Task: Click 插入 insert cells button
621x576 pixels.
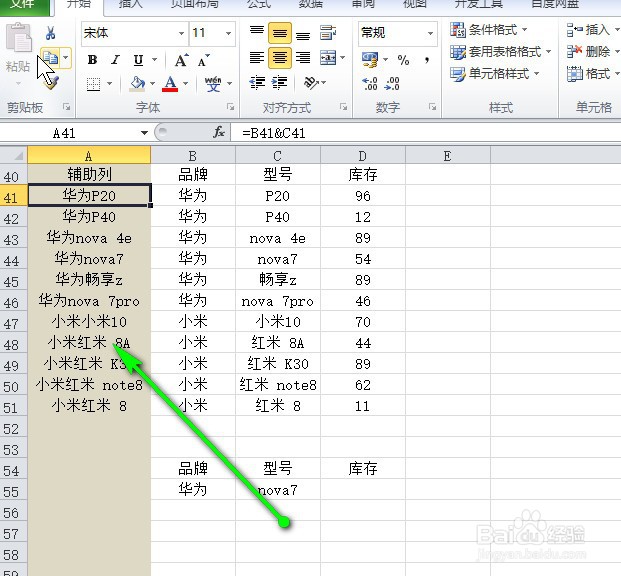Action: [x=592, y=30]
